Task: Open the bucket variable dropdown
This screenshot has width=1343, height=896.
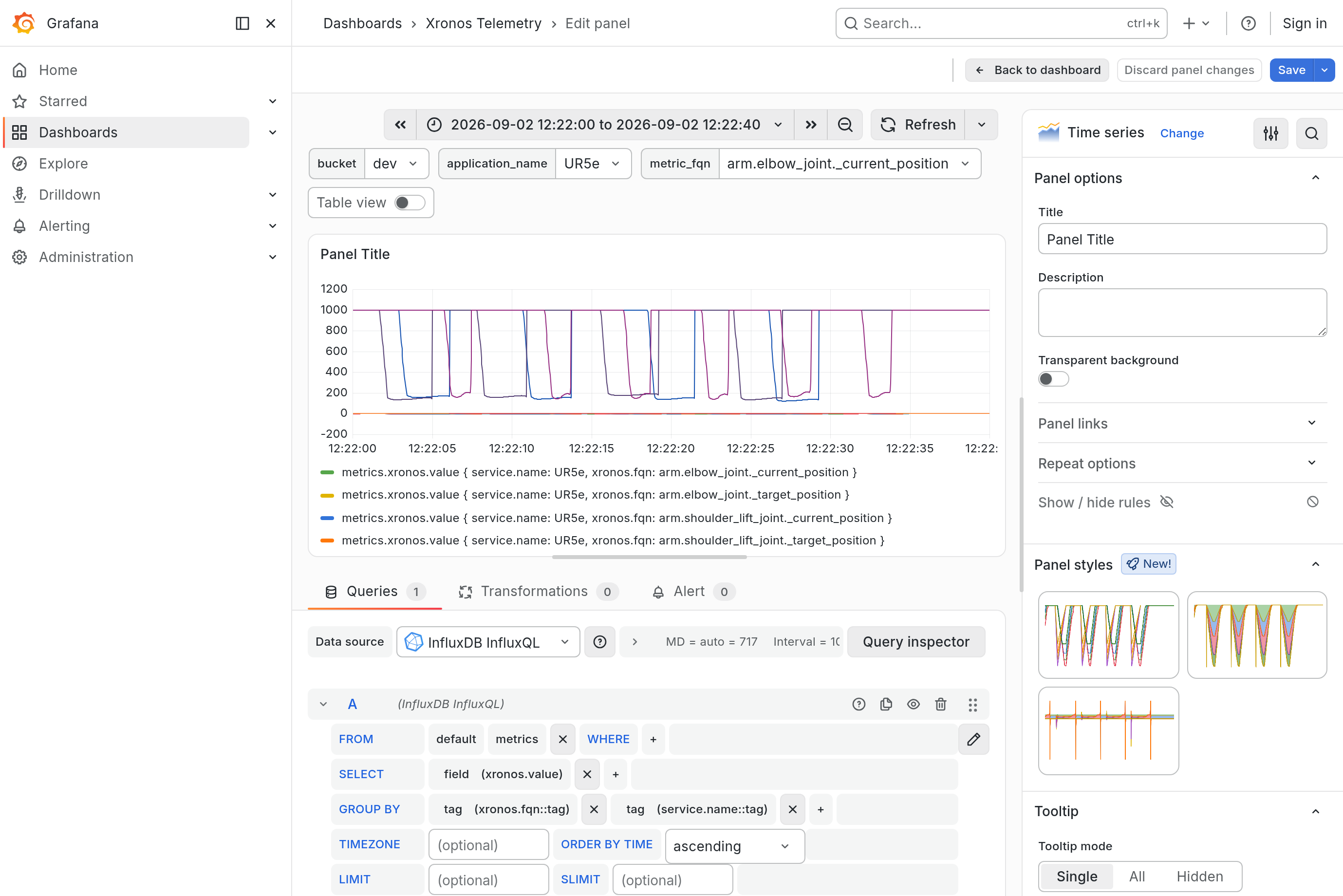Action: [x=396, y=164]
